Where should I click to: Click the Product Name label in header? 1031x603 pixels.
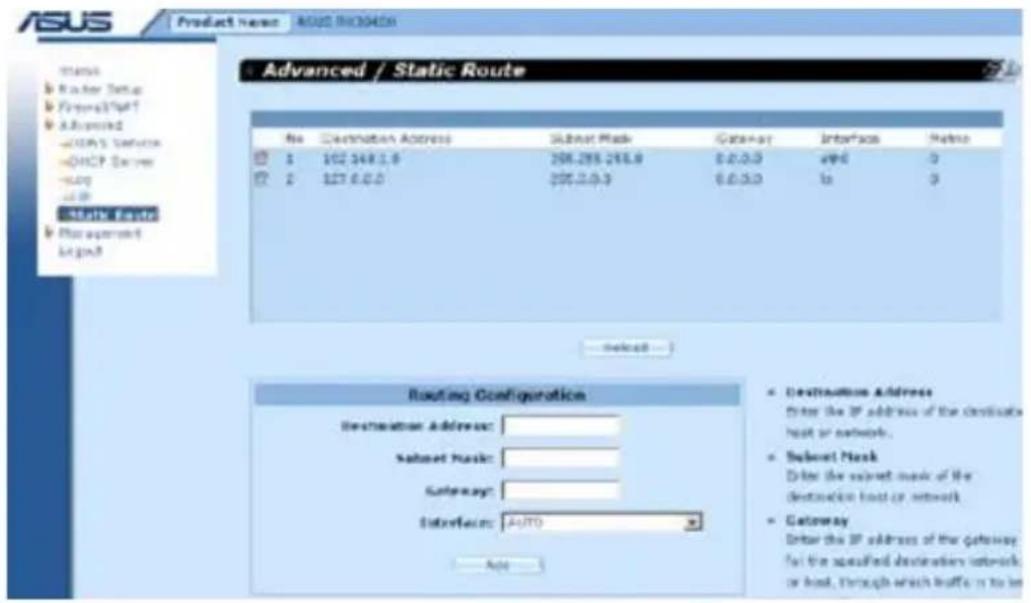(x=228, y=22)
